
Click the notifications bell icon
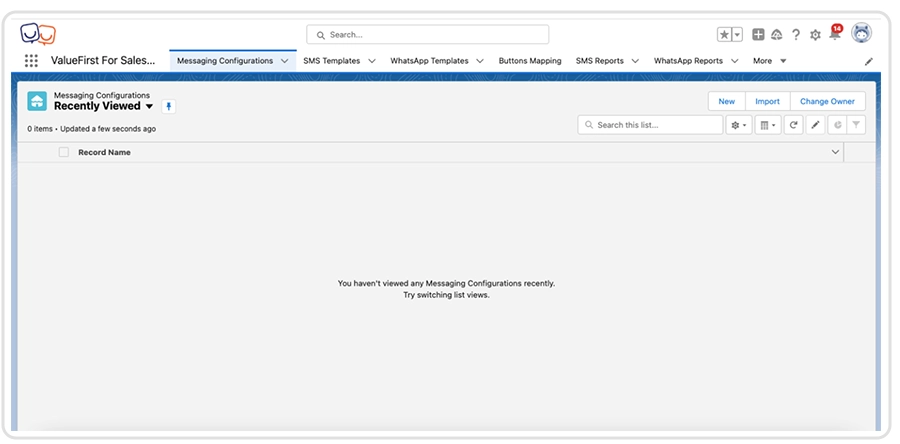click(835, 35)
